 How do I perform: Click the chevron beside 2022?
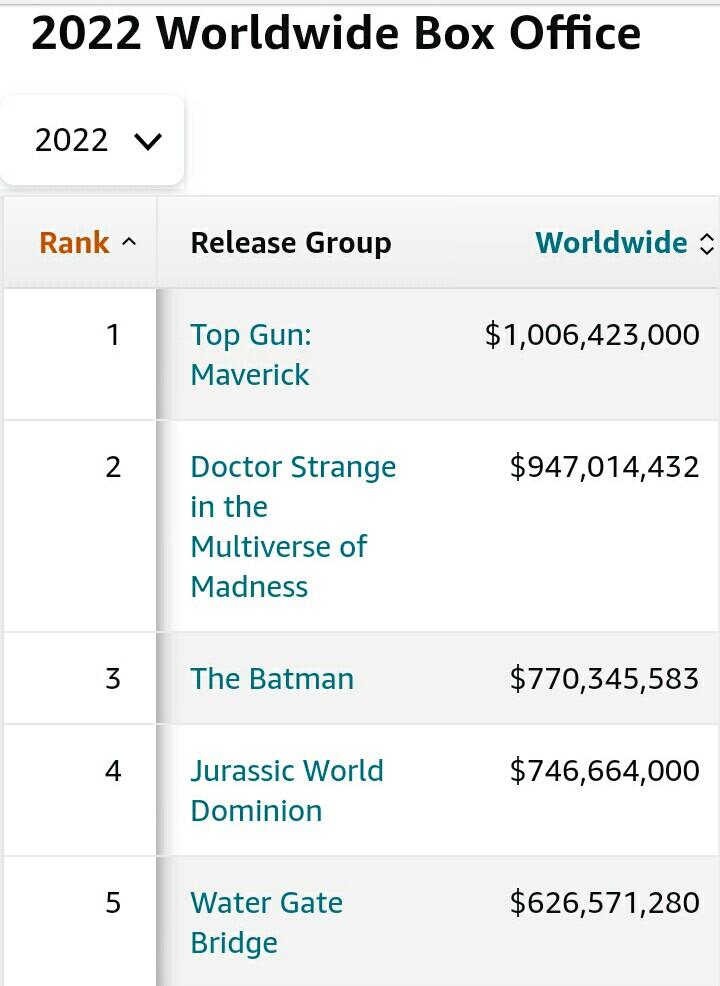click(147, 141)
